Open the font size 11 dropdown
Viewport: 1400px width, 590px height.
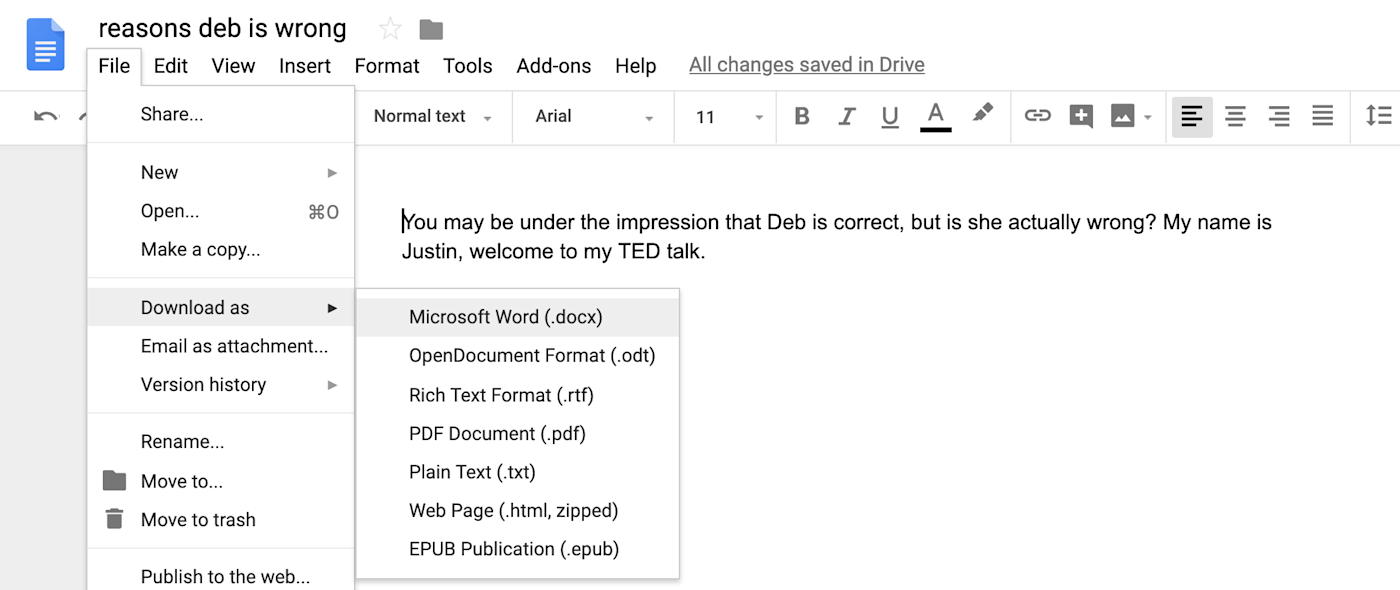[x=729, y=117]
